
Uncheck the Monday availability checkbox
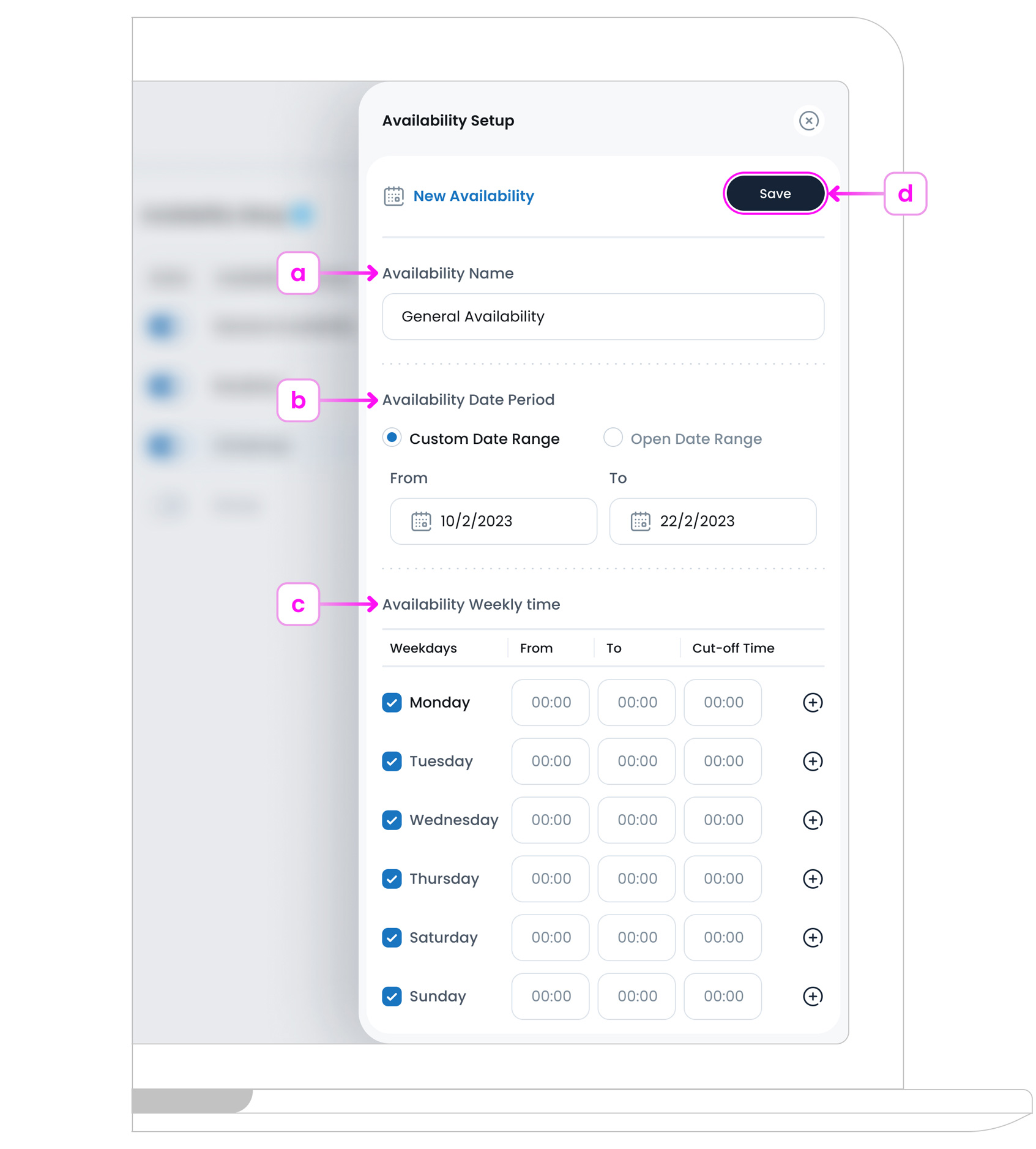point(392,703)
